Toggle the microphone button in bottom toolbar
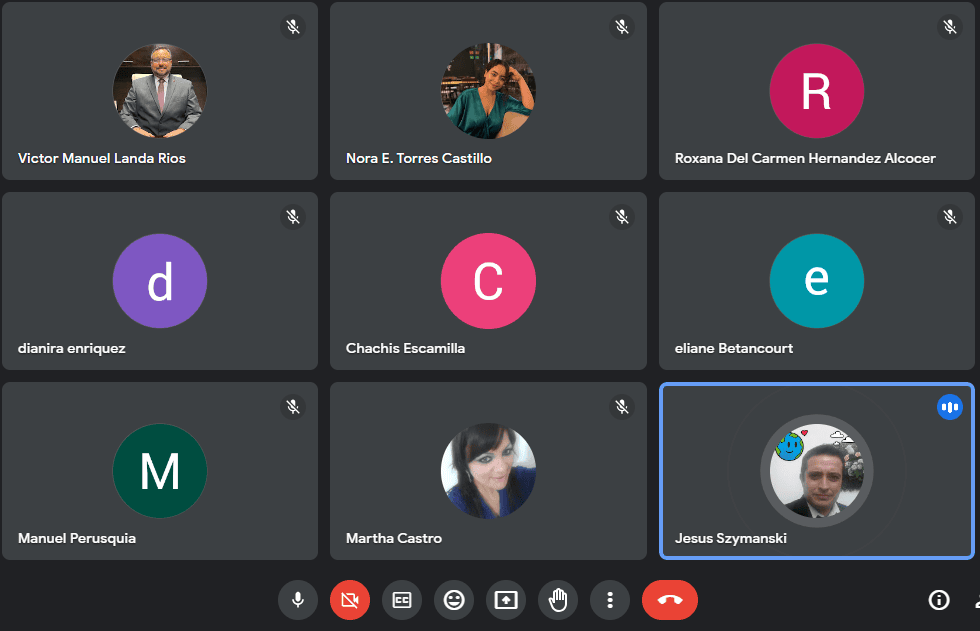Viewport: 980px width, 631px height. coord(298,600)
